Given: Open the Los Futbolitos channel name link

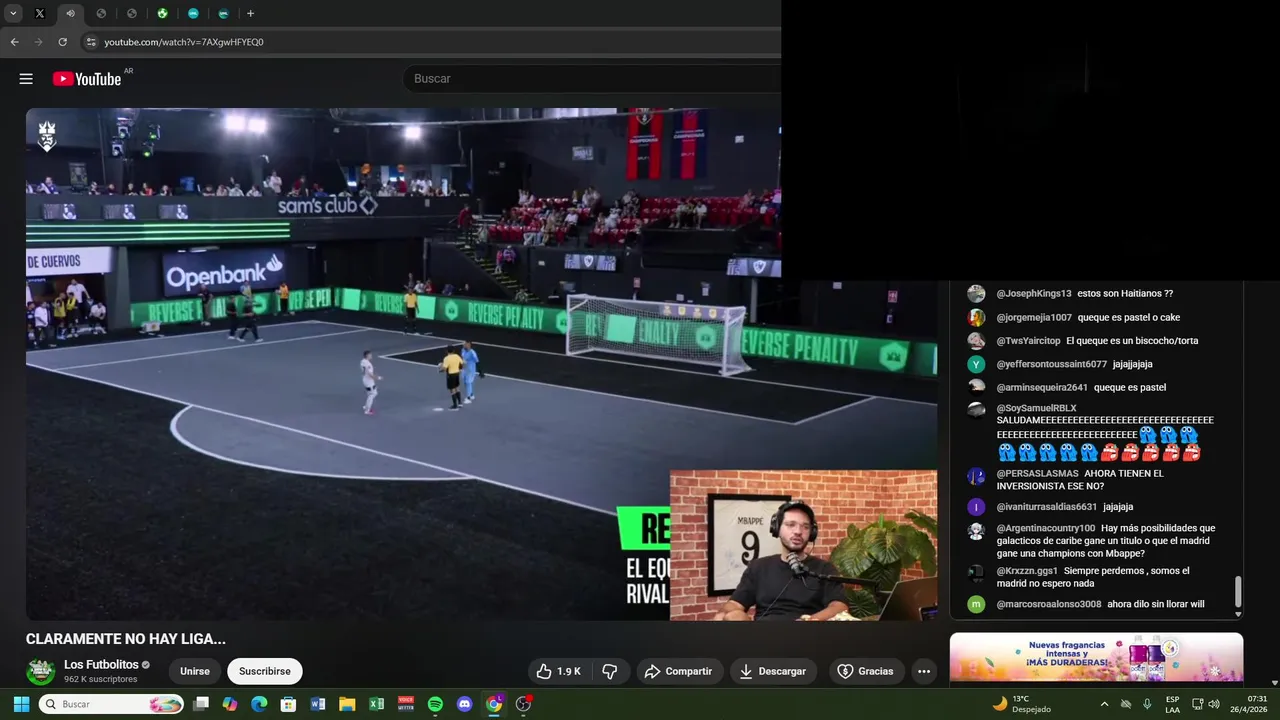Looking at the screenshot, I should pos(101,665).
